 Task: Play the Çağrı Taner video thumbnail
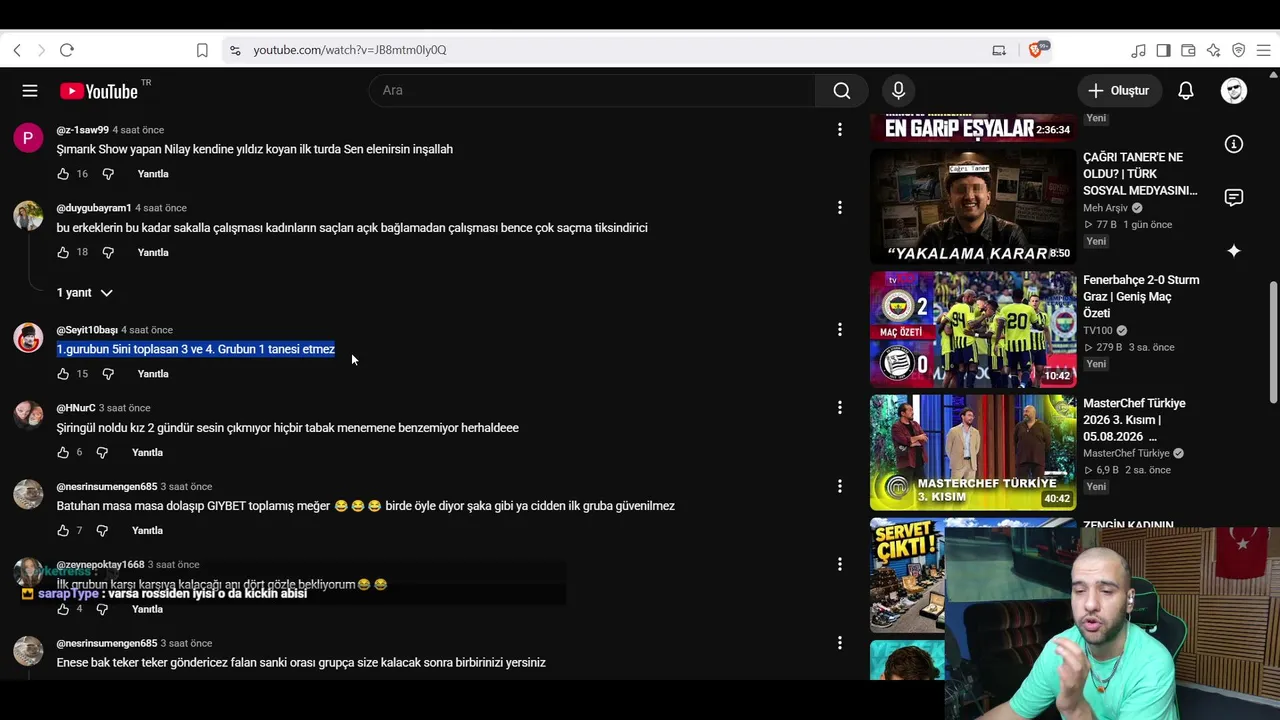click(973, 207)
